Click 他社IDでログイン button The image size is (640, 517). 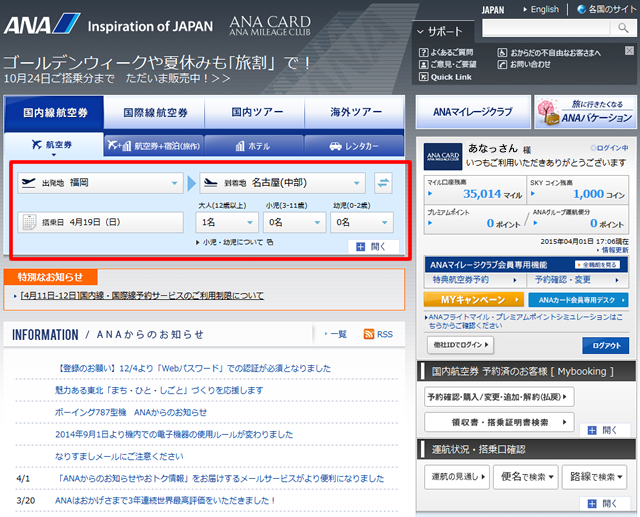(x=460, y=345)
